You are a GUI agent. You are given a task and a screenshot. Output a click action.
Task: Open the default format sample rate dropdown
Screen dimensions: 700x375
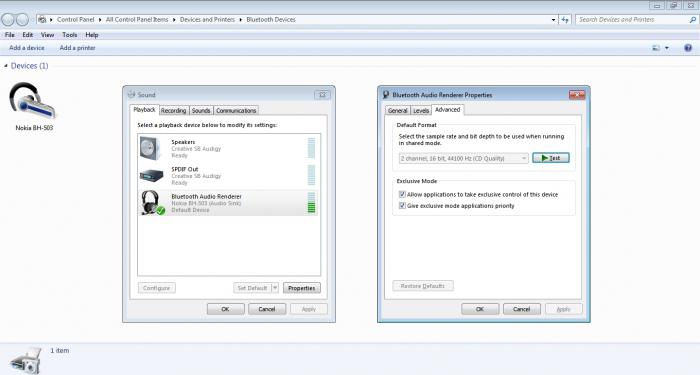pyautogui.click(x=463, y=158)
